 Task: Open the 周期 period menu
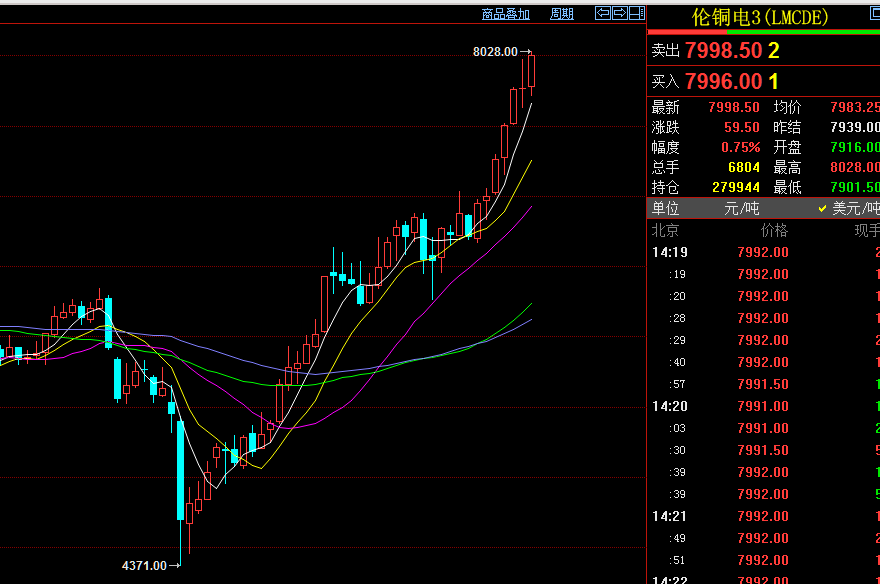coord(562,13)
